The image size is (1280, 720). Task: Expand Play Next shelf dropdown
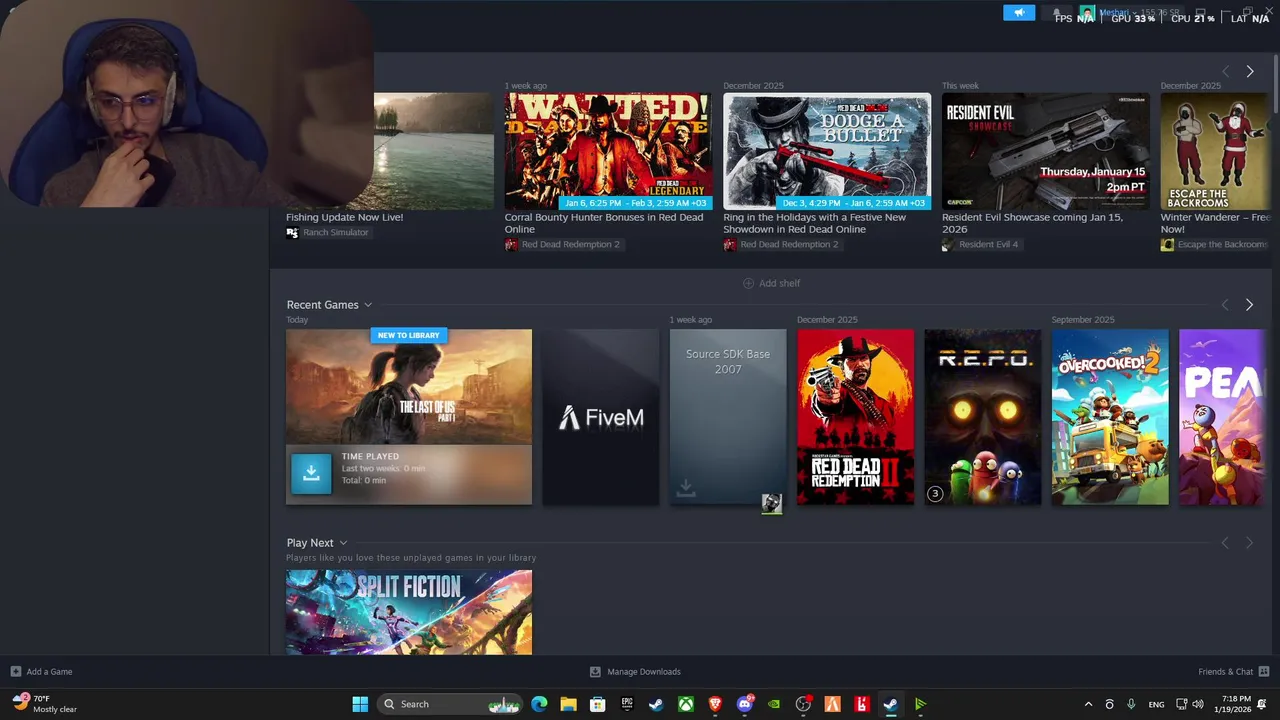(x=343, y=543)
